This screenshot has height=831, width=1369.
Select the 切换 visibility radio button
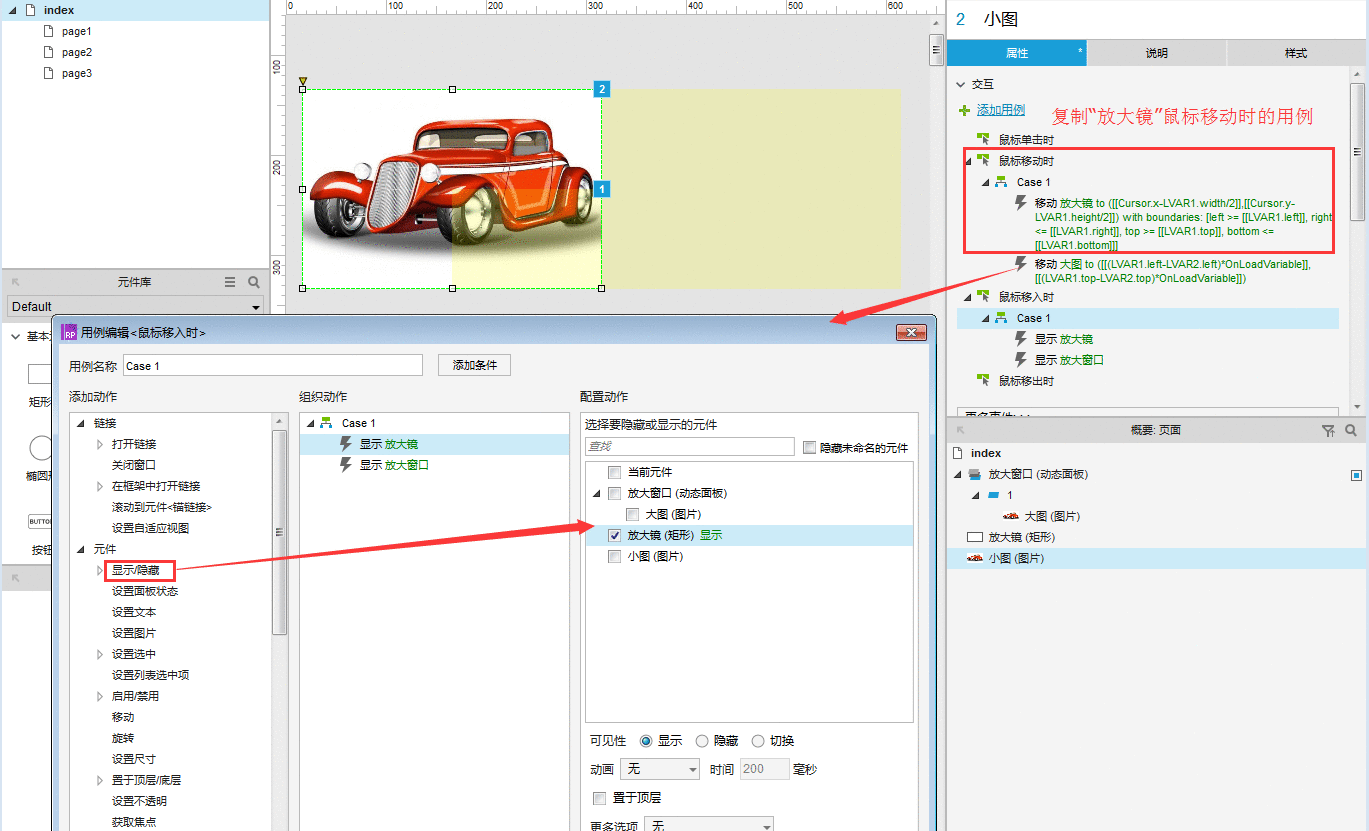758,741
